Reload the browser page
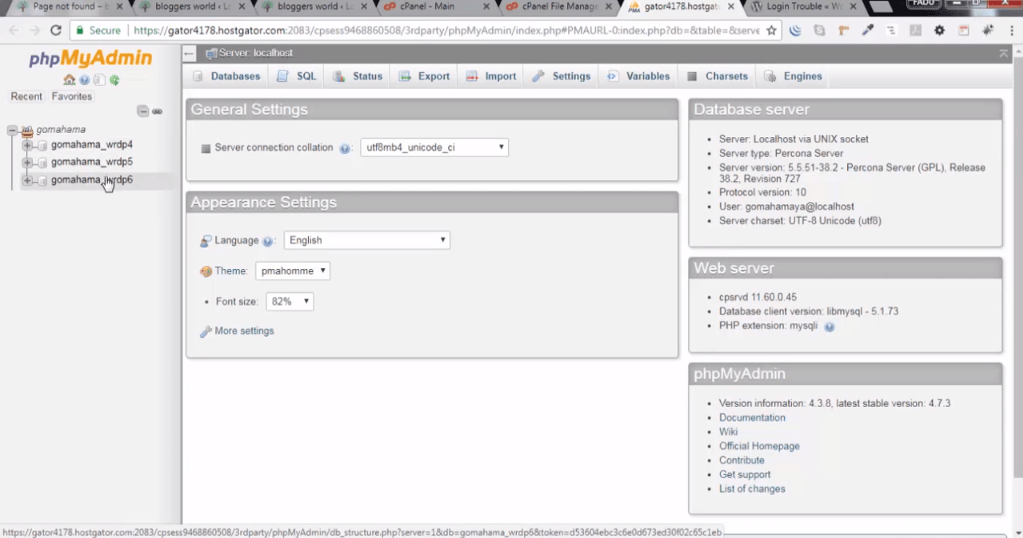 56,30
